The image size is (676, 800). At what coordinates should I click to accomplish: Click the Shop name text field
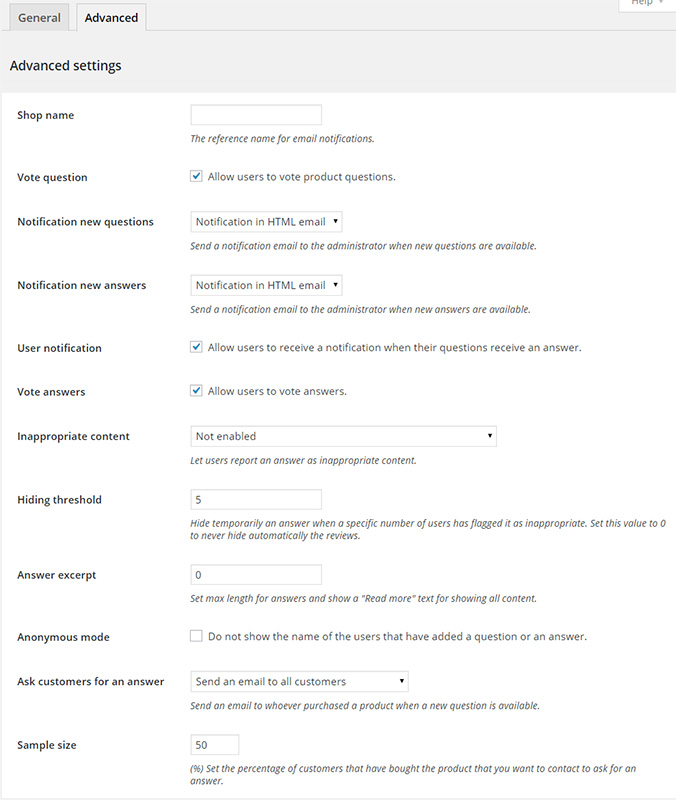(x=256, y=115)
